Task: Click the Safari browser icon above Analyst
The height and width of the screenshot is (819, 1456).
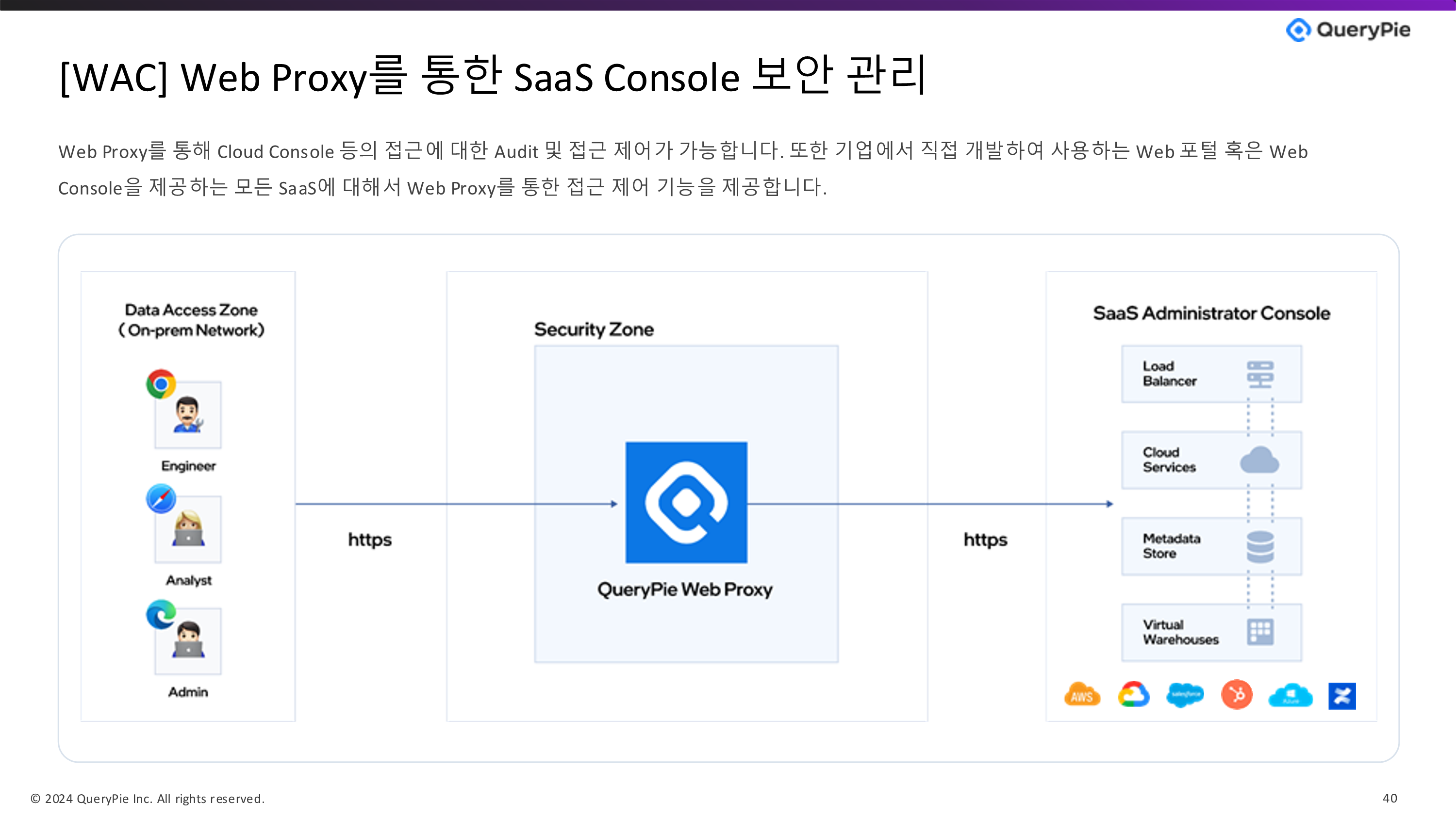Action: (x=161, y=499)
